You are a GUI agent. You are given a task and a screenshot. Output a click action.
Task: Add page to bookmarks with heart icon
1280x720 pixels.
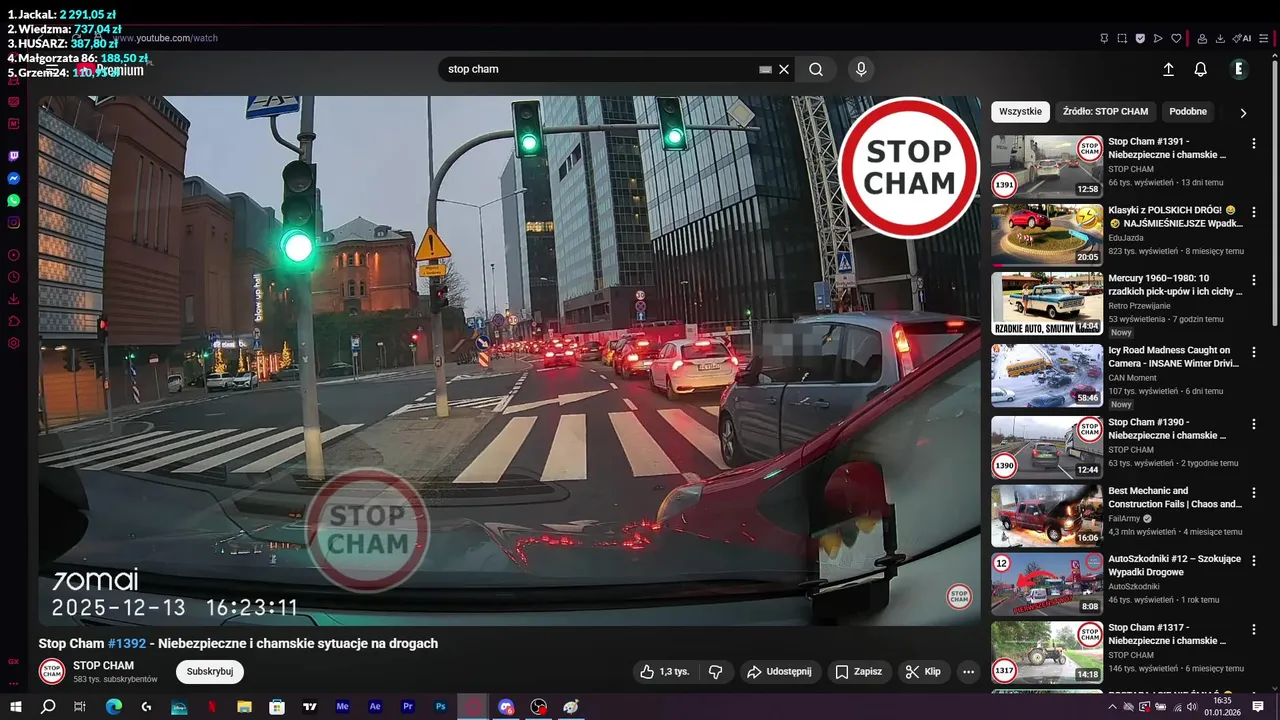[1176, 39]
